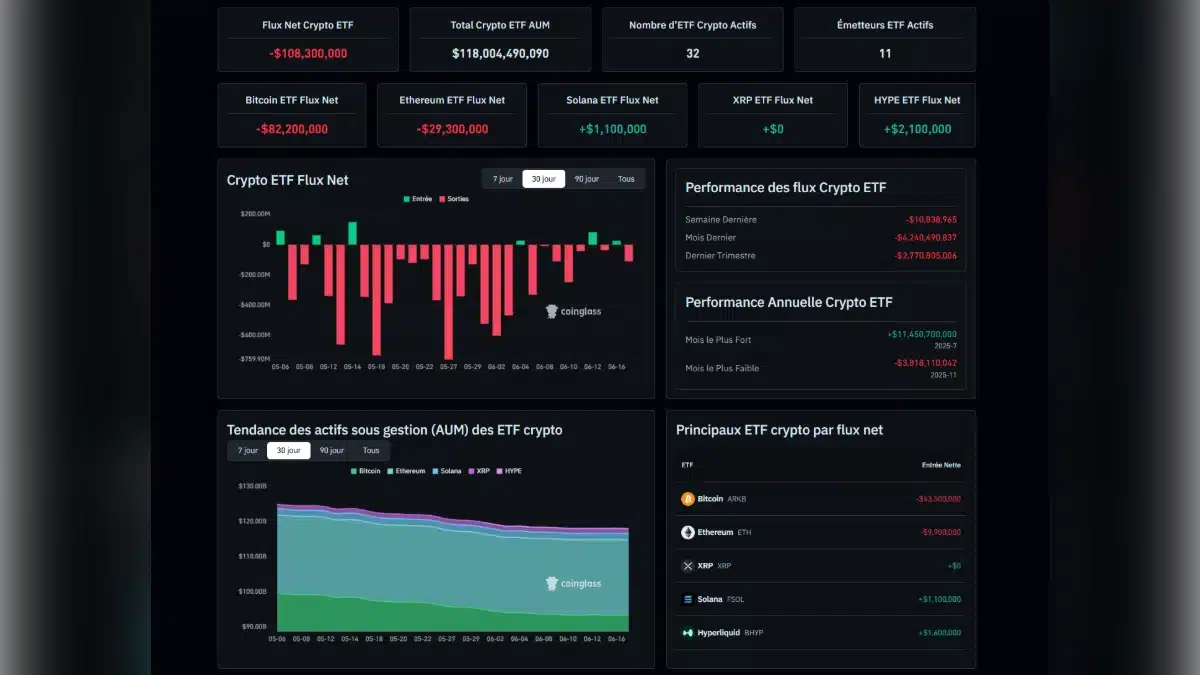Toggle the Bitcoin legend swatch in AUM chart

tap(354, 471)
